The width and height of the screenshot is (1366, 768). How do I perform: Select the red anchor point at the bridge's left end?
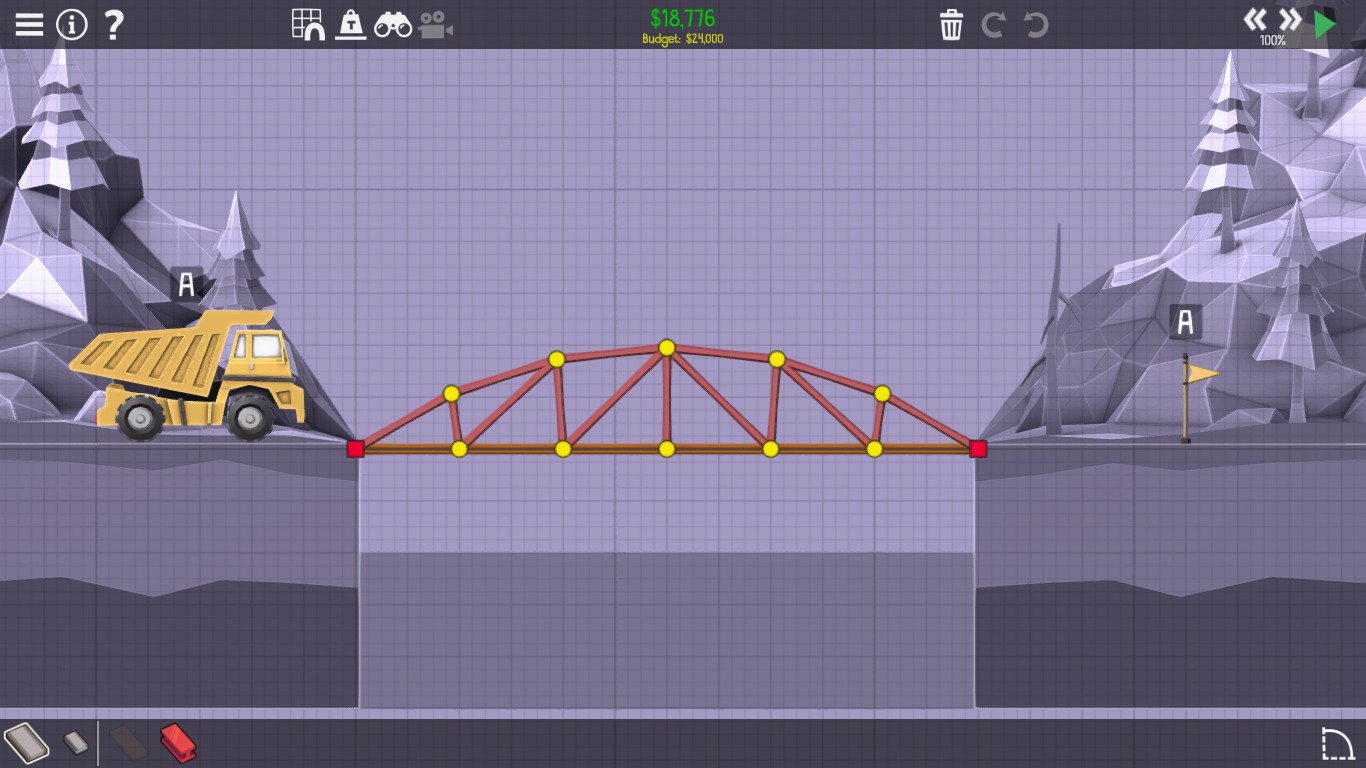pyautogui.click(x=355, y=449)
